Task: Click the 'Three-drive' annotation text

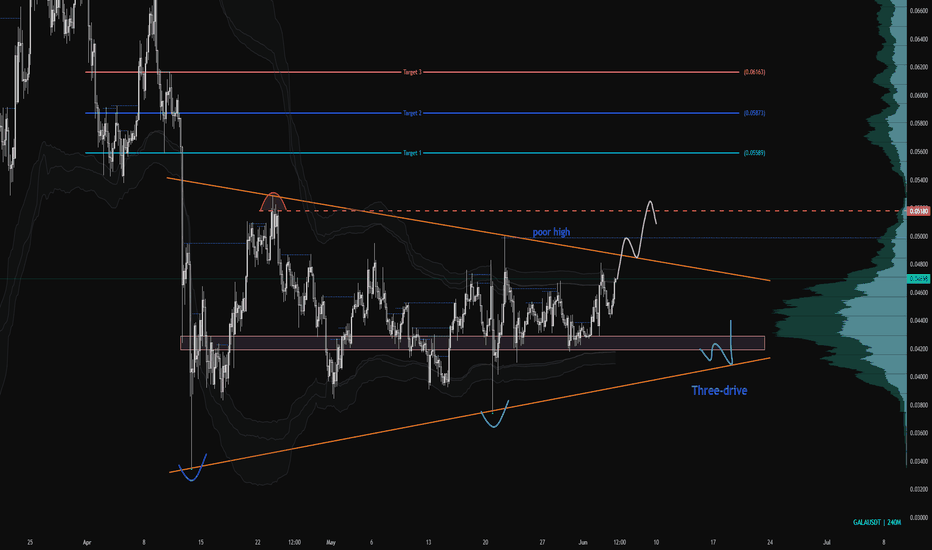Action: (x=719, y=391)
